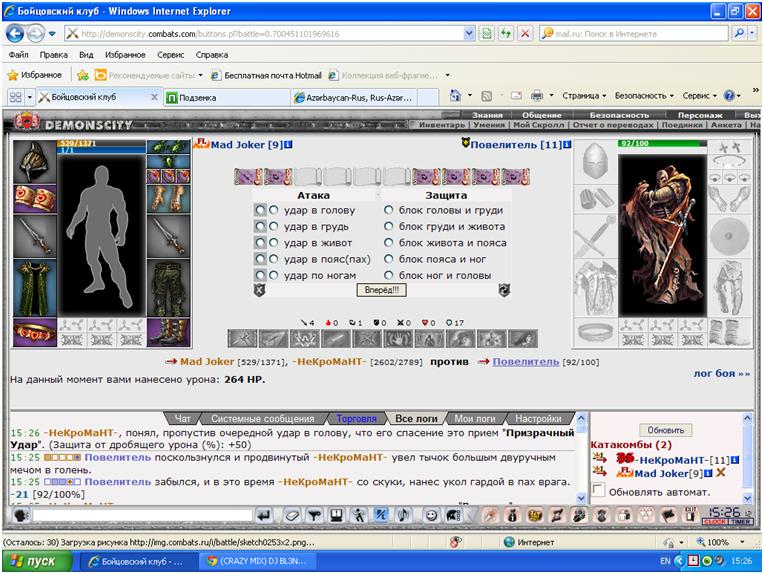This screenshot has height=574, width=764.
Task: Click the exit door icon in bottom bar
Action: (x=690, y=516)
